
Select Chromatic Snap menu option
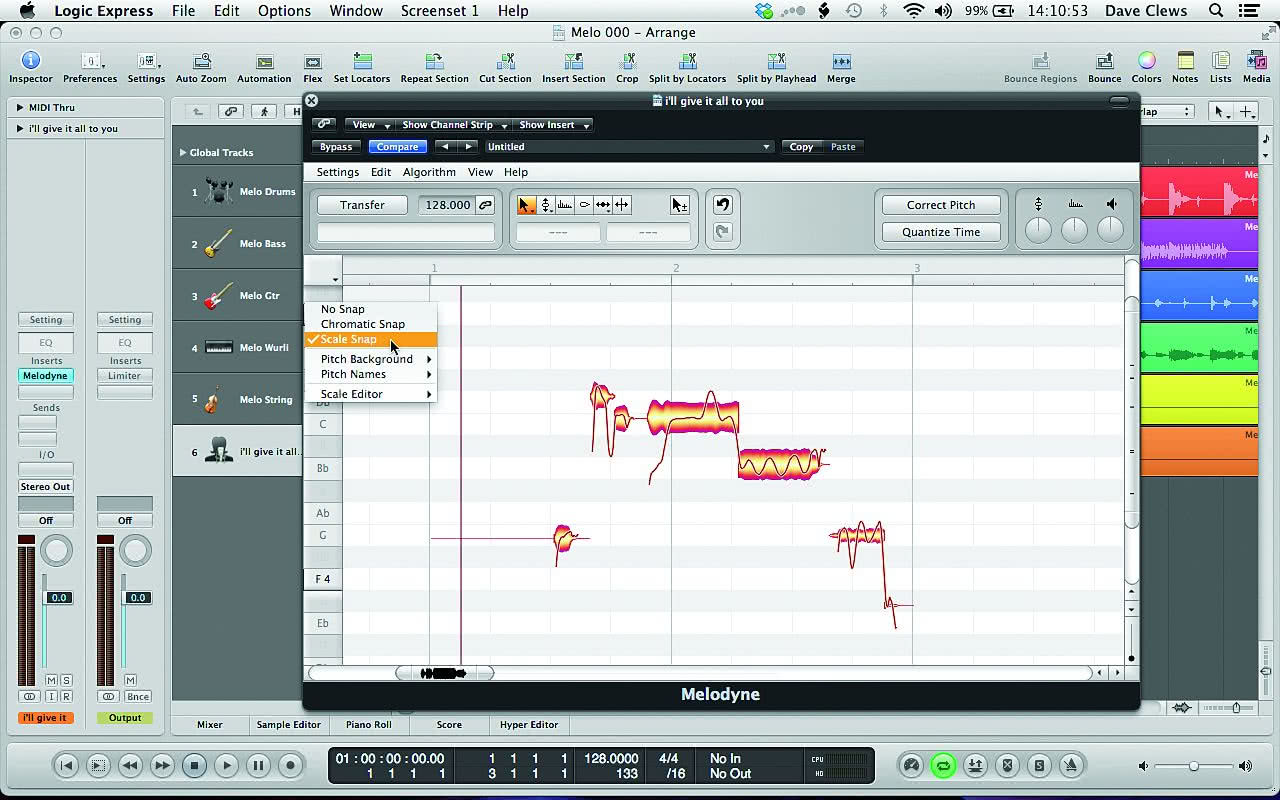pos(371,324)
